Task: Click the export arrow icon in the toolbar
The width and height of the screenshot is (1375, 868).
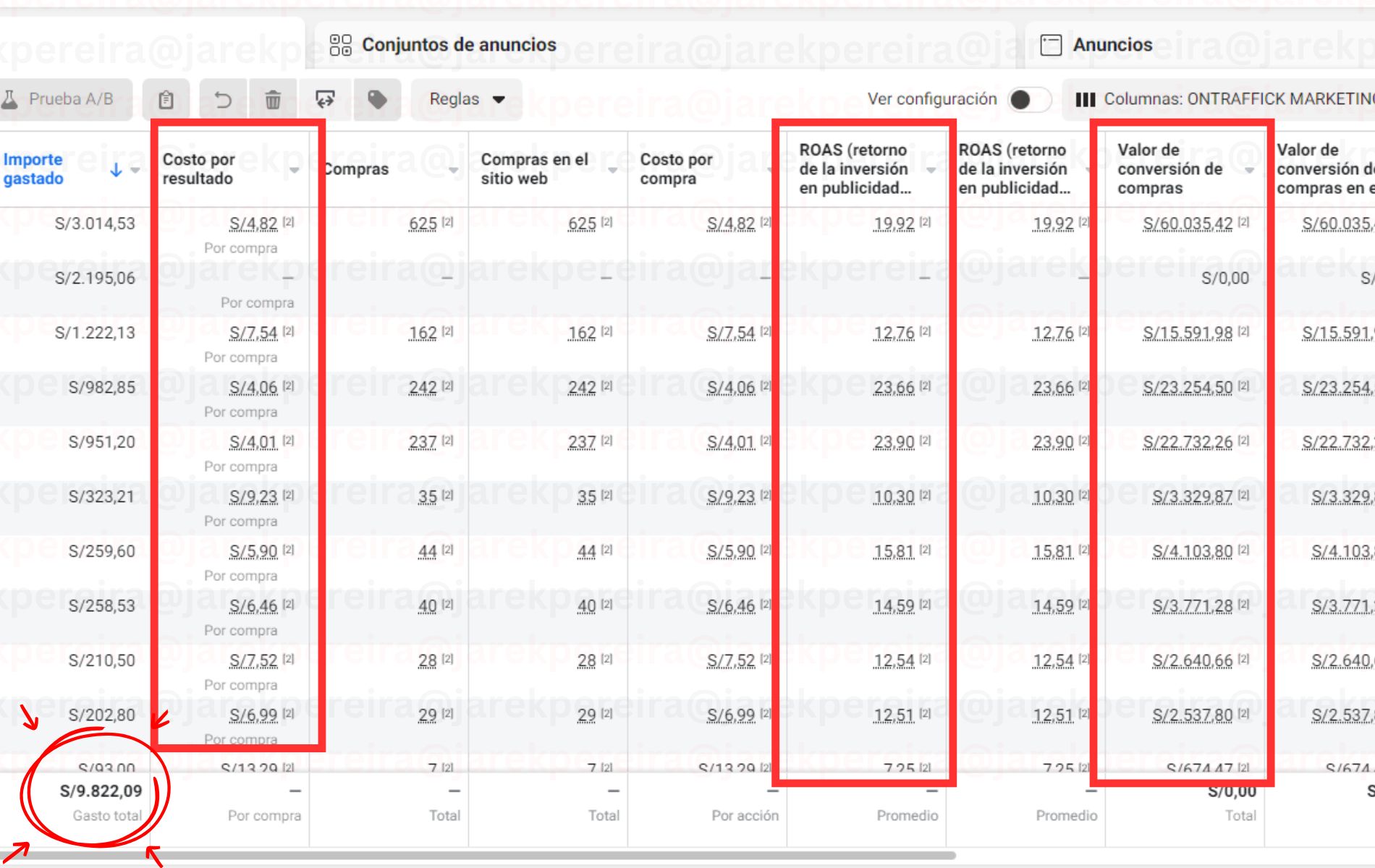Action: [323, 100]
